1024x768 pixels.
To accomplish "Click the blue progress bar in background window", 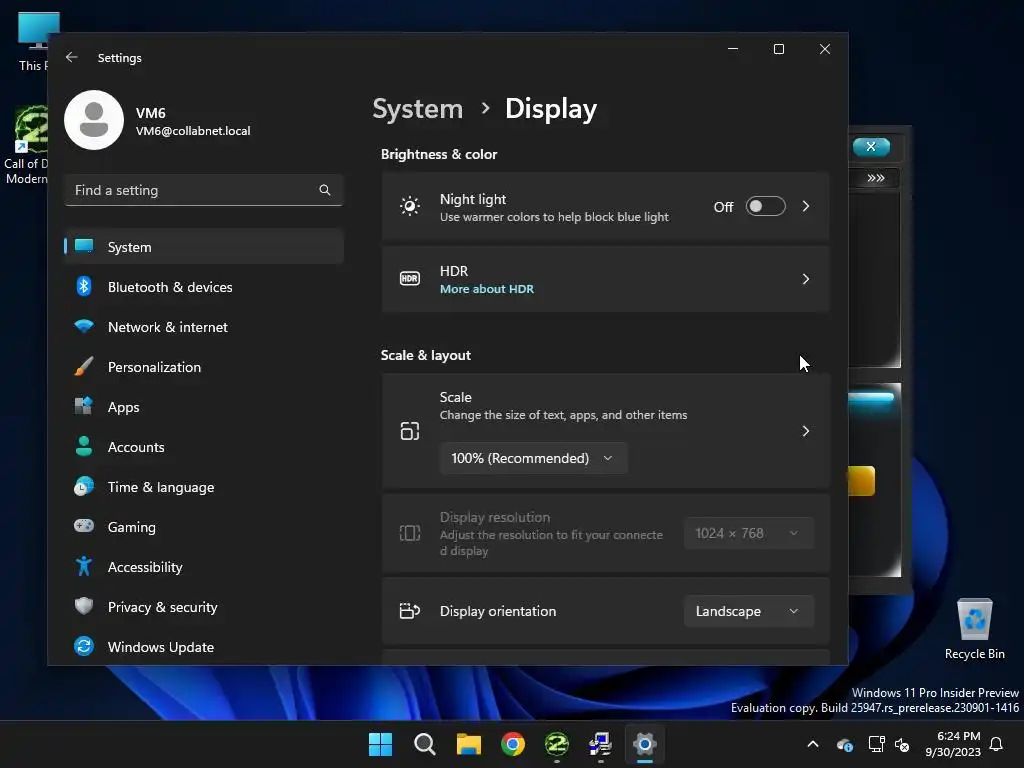I will pos(871,398).
